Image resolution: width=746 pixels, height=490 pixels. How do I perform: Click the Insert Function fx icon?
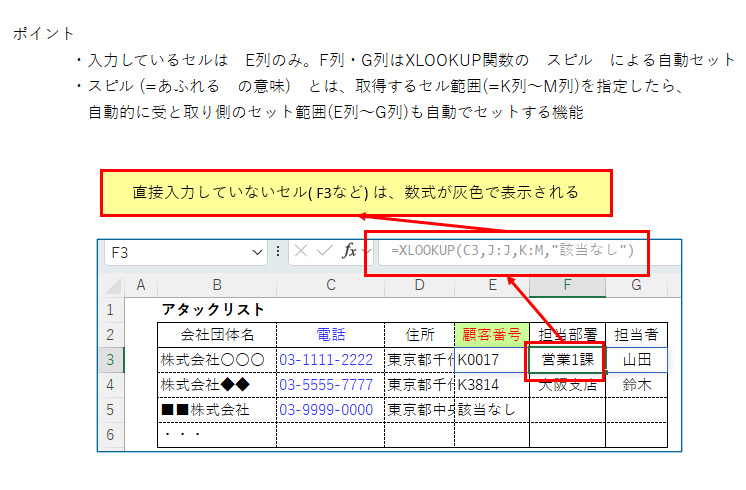[350, 251]
